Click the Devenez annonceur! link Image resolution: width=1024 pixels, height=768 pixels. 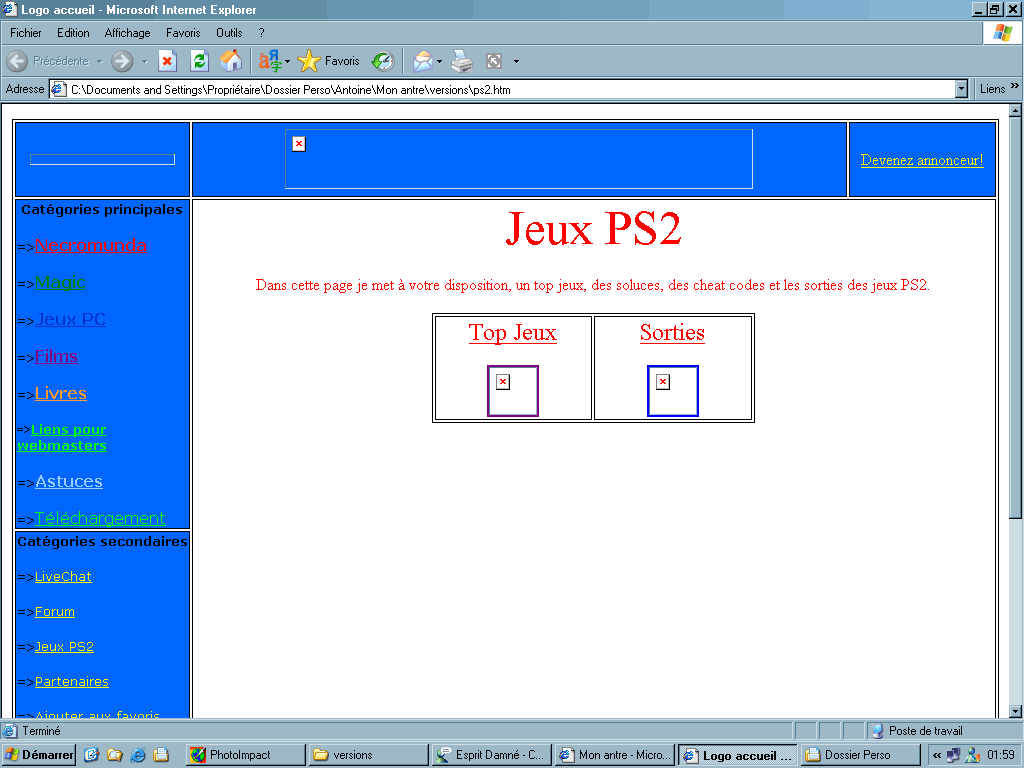[922, 160]
